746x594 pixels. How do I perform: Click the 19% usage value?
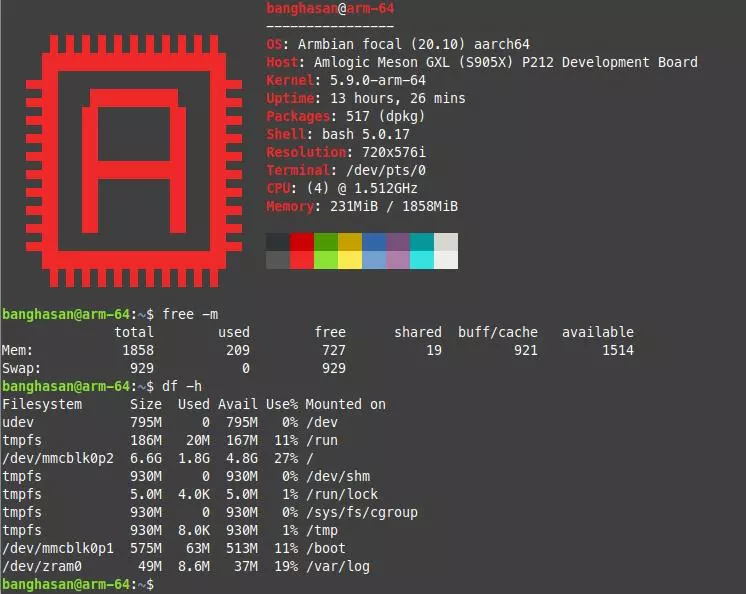(x=286, y=566)
